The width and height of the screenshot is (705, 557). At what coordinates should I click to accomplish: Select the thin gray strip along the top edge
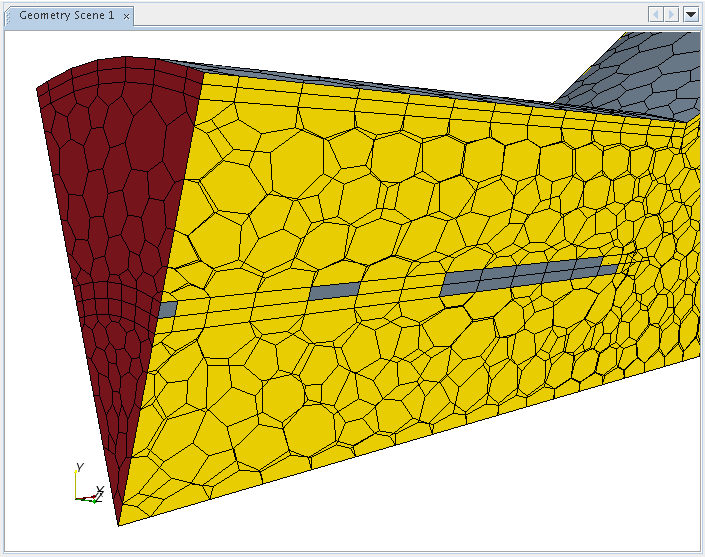tap(380, 85)
